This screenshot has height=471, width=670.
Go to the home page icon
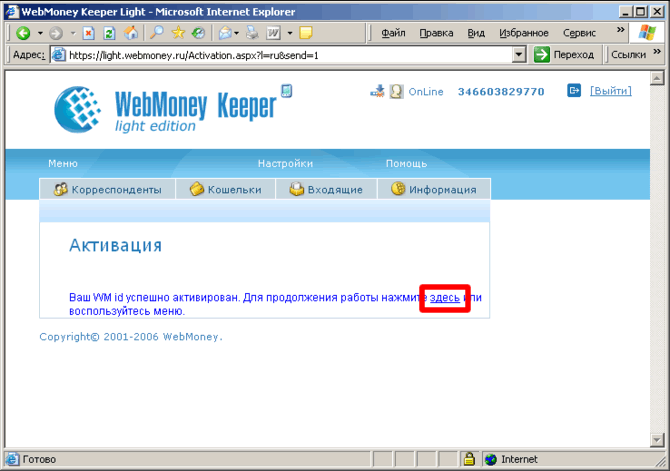click(x=131, y=33)
